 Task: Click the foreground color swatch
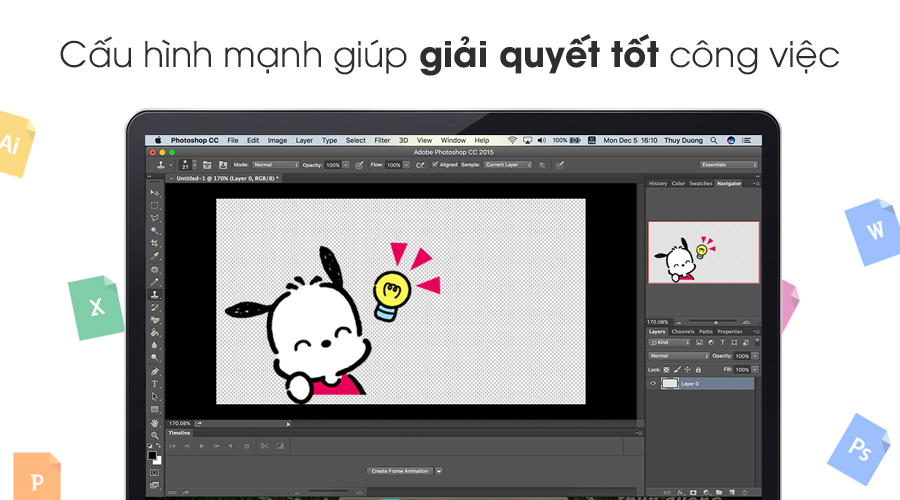pyautogui.click(x=152, y=455)
